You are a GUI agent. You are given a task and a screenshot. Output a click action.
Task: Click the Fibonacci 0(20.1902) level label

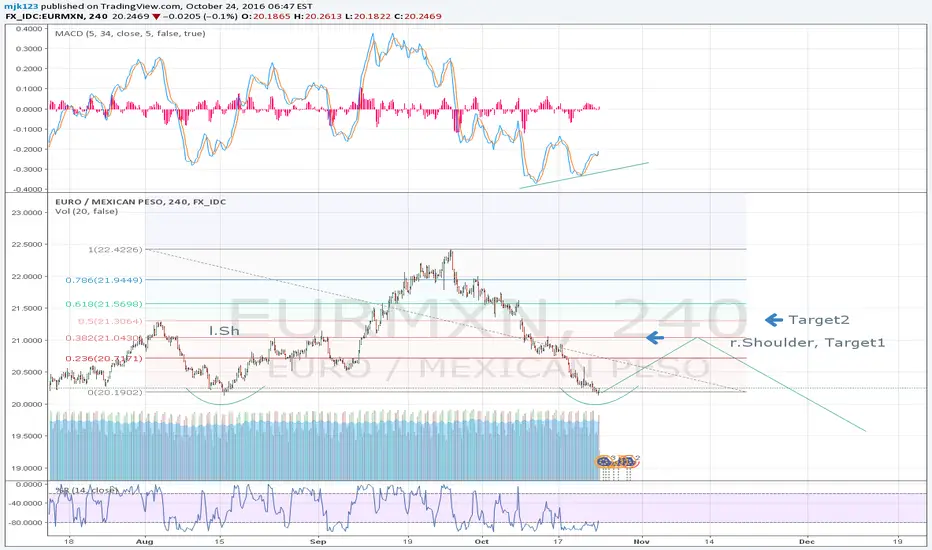115,392
